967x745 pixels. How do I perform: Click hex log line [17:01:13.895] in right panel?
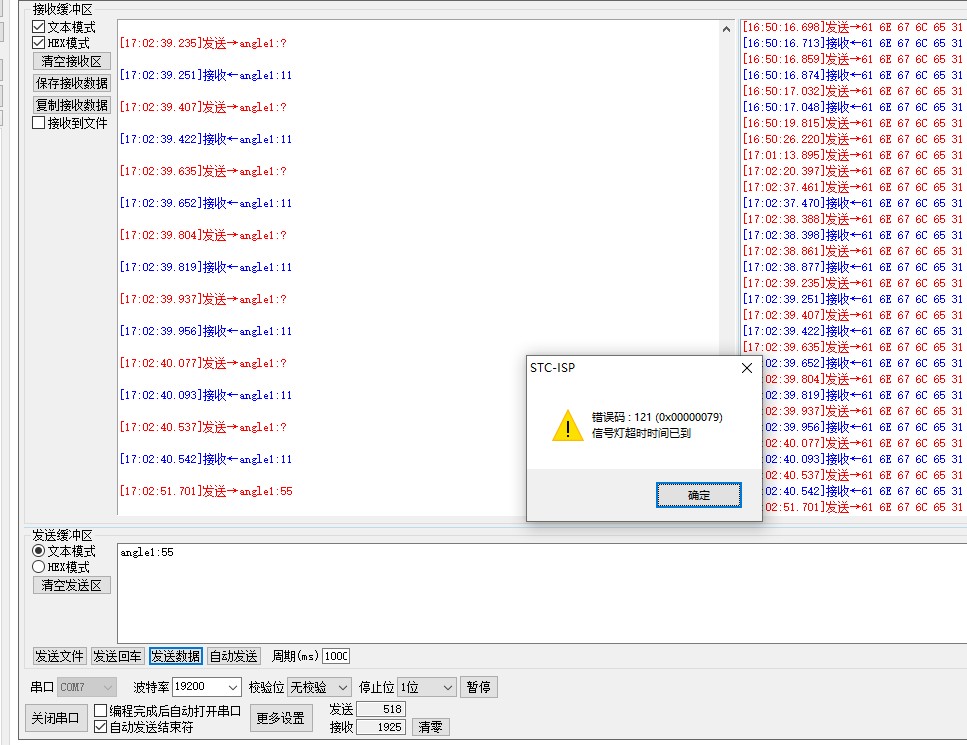point(852,155)
